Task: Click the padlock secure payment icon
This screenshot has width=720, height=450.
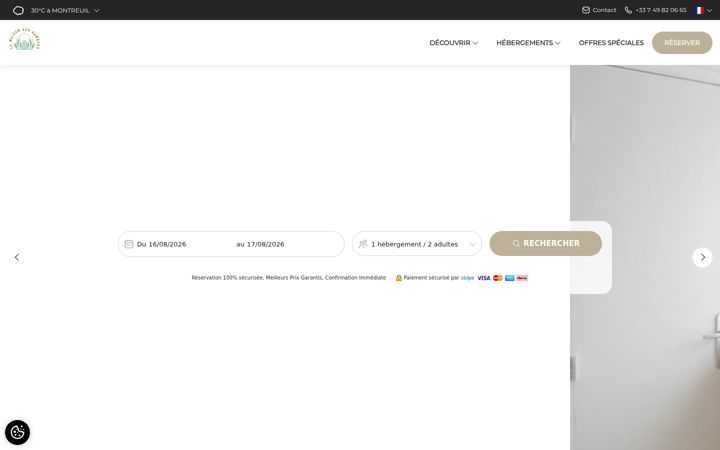Action: click(399, 278)
